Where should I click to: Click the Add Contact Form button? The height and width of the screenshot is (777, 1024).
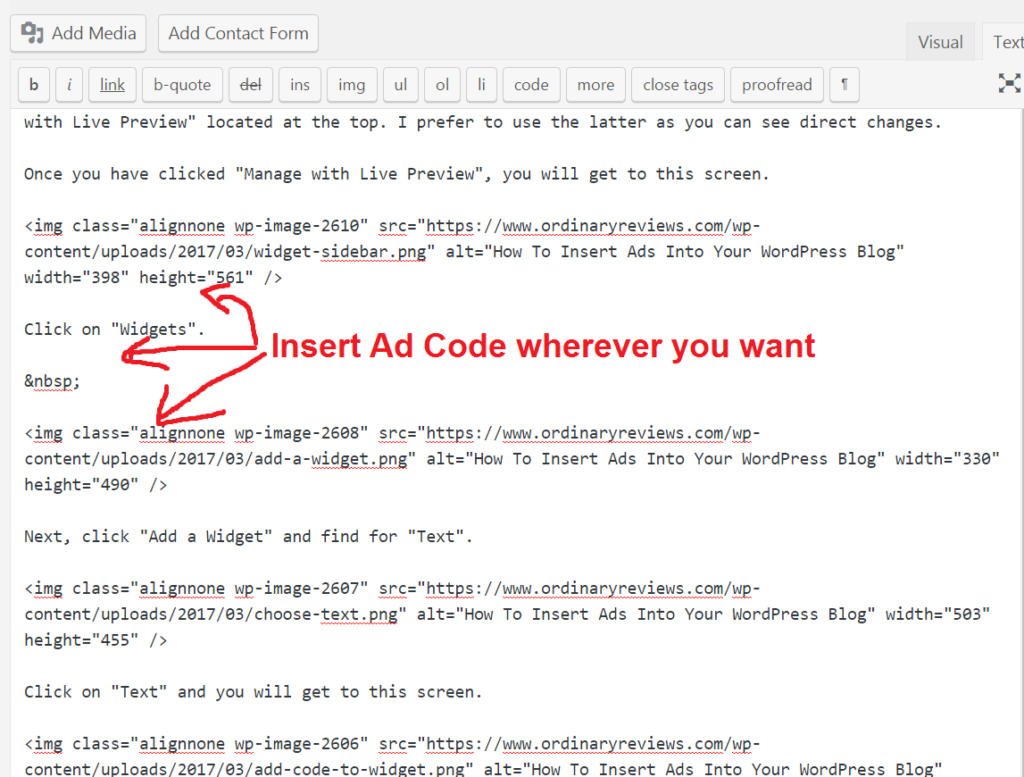pos(238,33)
